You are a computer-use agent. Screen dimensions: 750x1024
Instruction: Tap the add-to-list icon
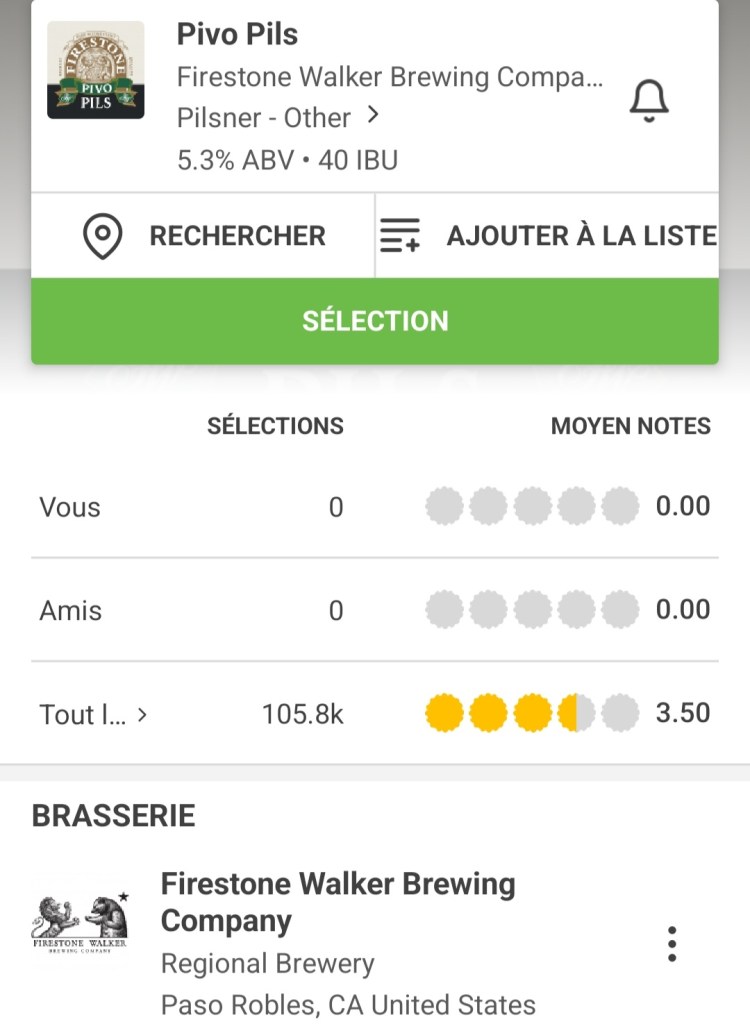[401, 236]
